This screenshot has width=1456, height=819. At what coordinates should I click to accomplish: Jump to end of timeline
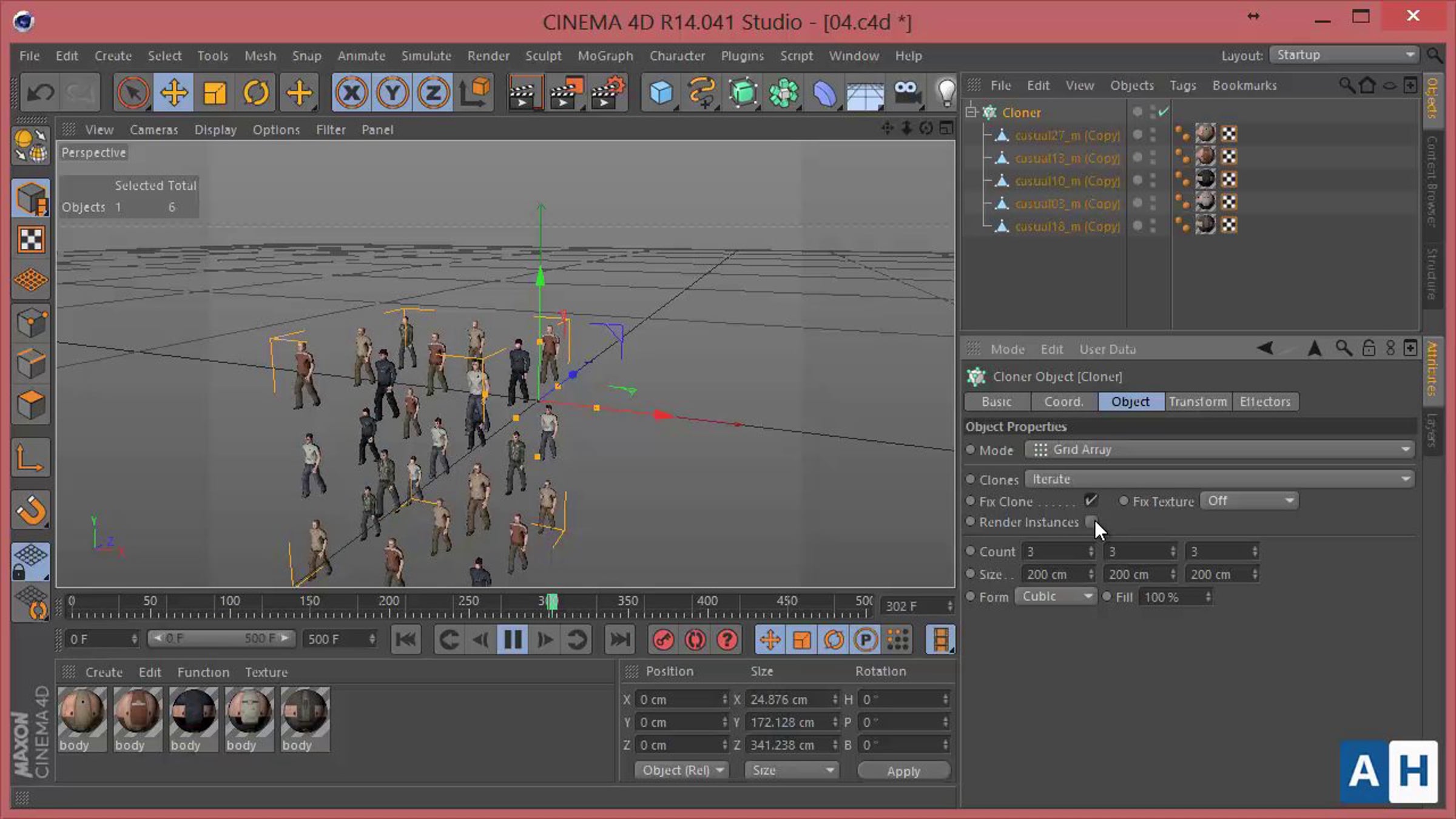[619, 639]
